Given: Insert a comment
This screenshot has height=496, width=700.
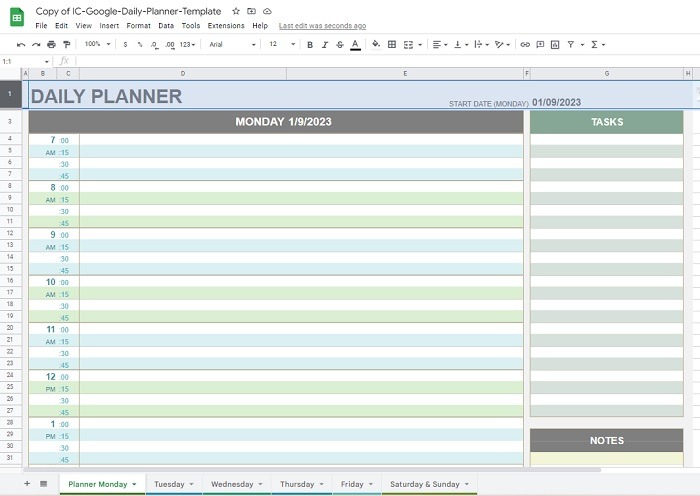Looking at the screenshot, I should click(540, 45).
